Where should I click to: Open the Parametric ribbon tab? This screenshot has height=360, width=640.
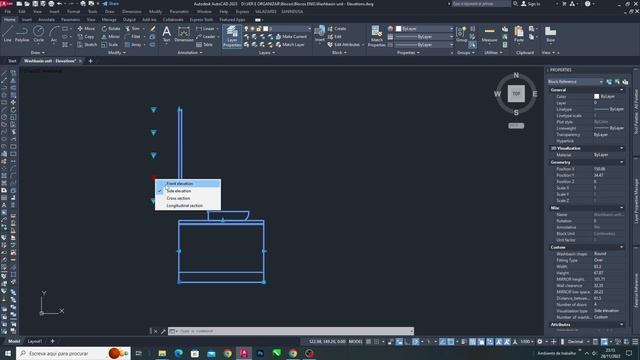70,20
